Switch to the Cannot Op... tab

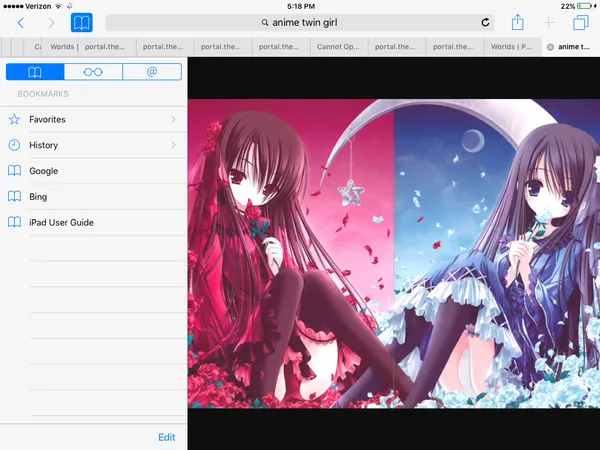coord(339,47)
